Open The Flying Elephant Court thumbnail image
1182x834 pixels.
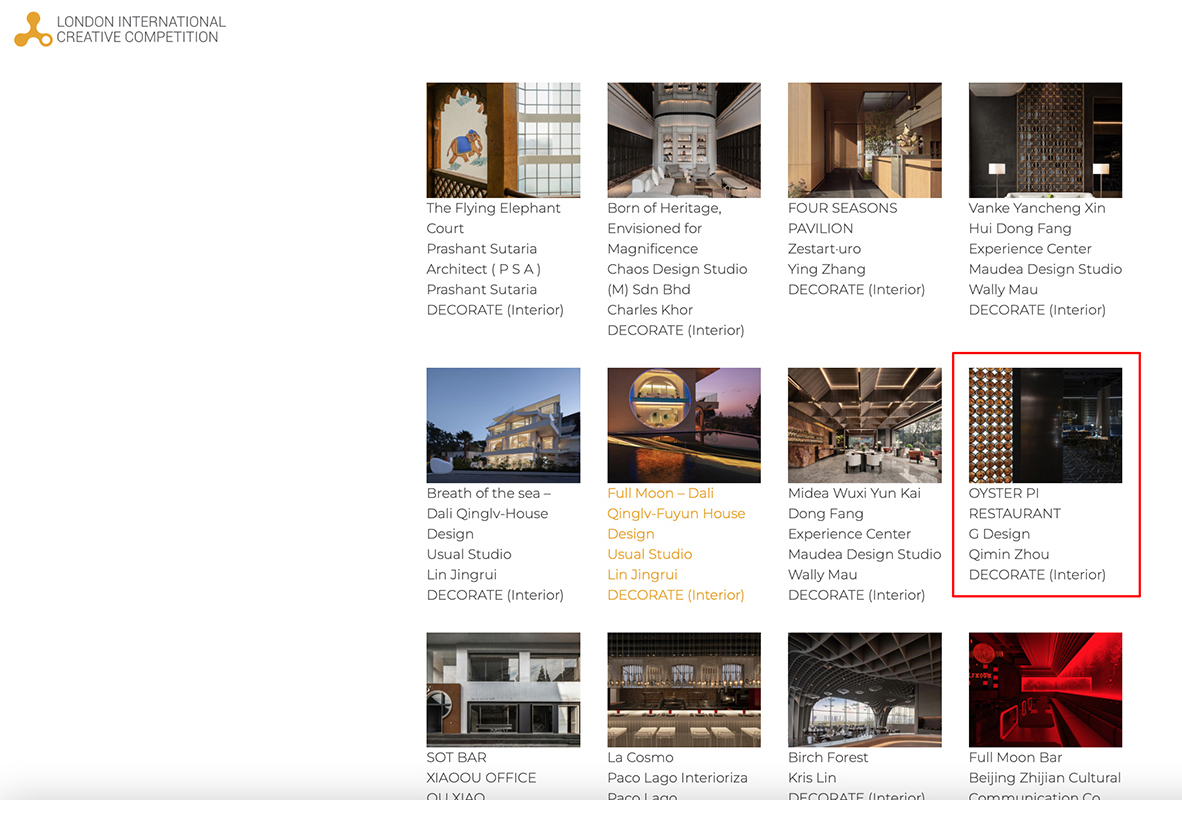tap(503, 140)
